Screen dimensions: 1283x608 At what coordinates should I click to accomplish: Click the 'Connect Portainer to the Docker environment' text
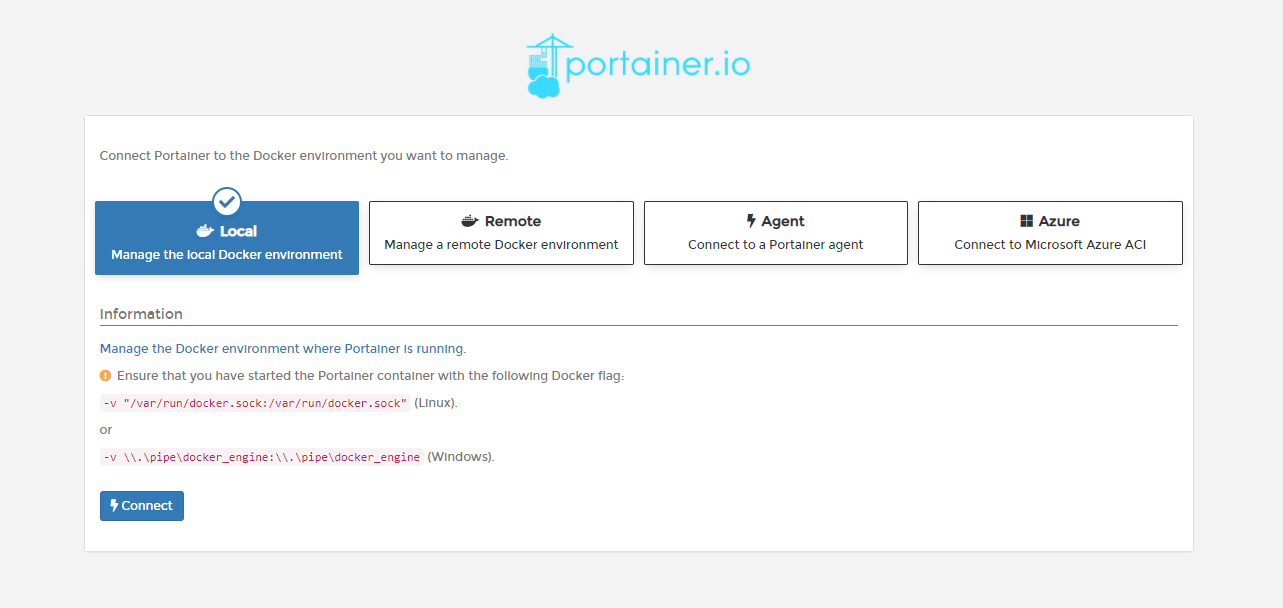pyautogui.click(x=303, y=155)
